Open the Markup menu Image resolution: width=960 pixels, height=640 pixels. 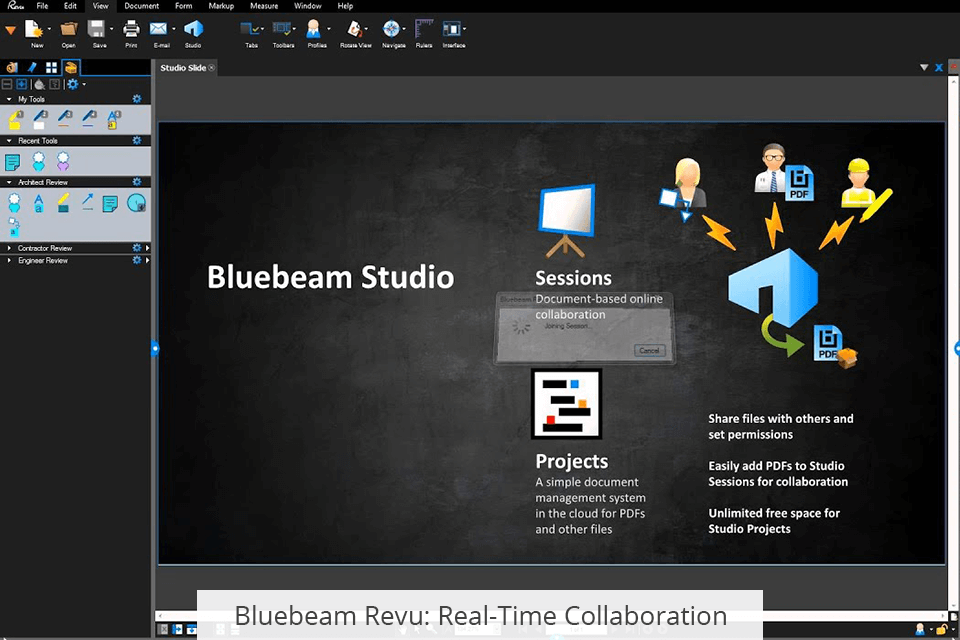[221, 6]
